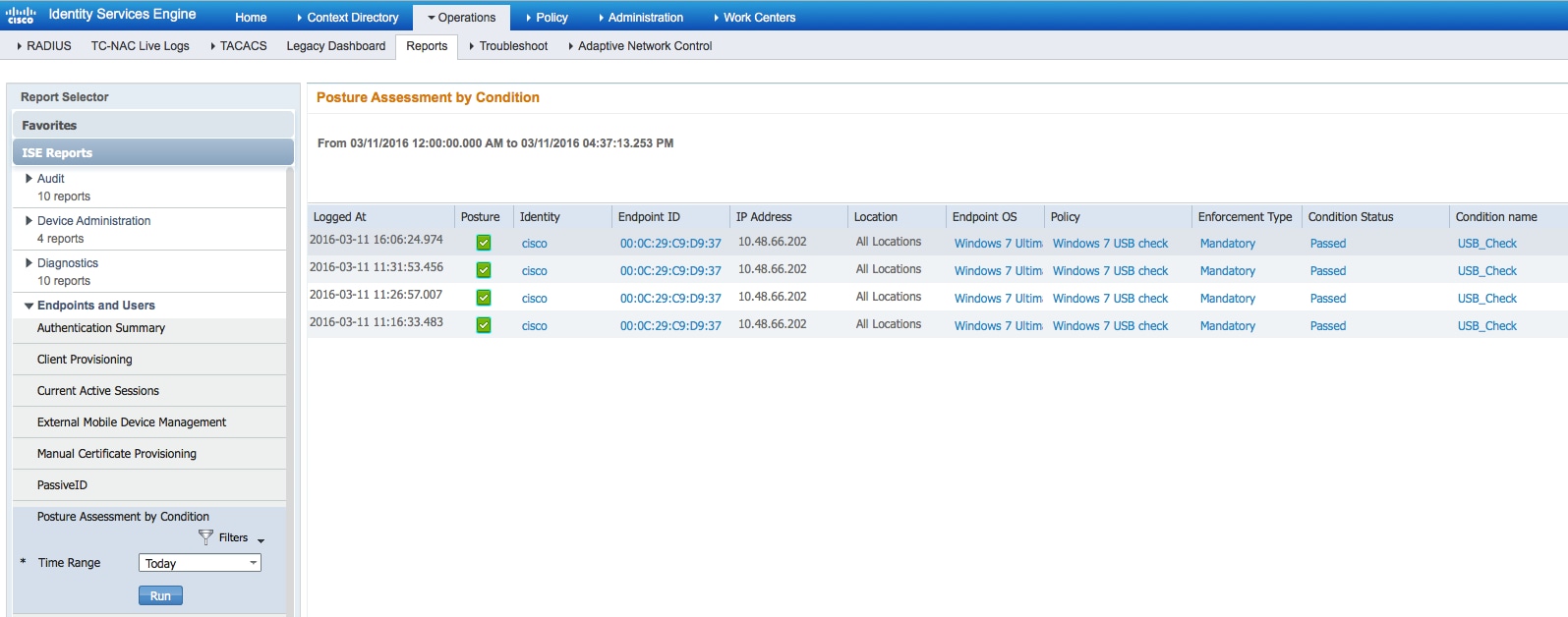This screenshot has width=1568, height=617.
Task: Click the green posture check icon for 11:16:33.483 row
Action: 484,325
